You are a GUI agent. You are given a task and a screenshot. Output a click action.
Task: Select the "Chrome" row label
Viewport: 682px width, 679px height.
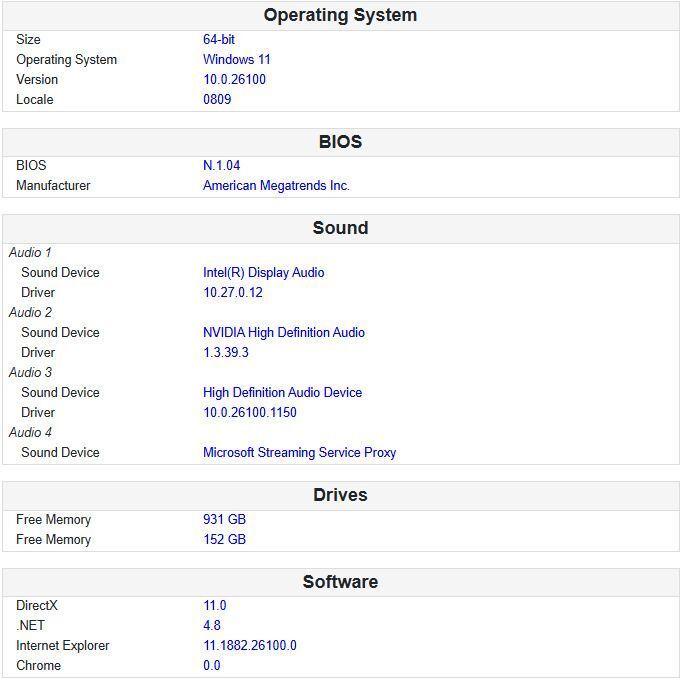[38, 666]
